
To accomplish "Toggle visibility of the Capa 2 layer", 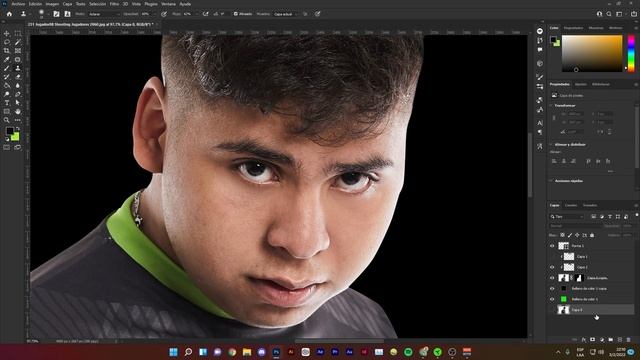I will 552,267.
